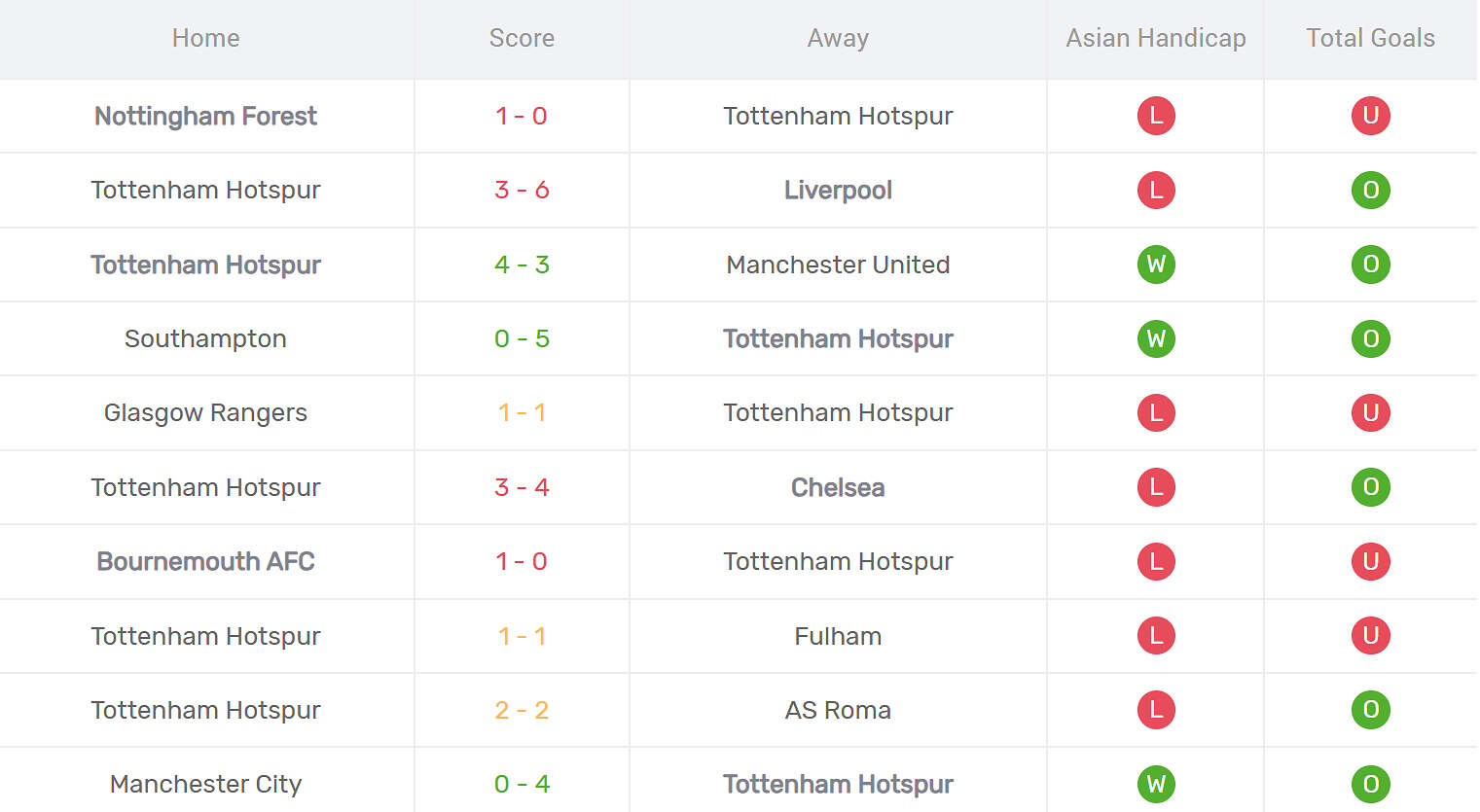Click the Home column header
The width and height of the screenshot is (1480, 812).
[x=205, y=38]
